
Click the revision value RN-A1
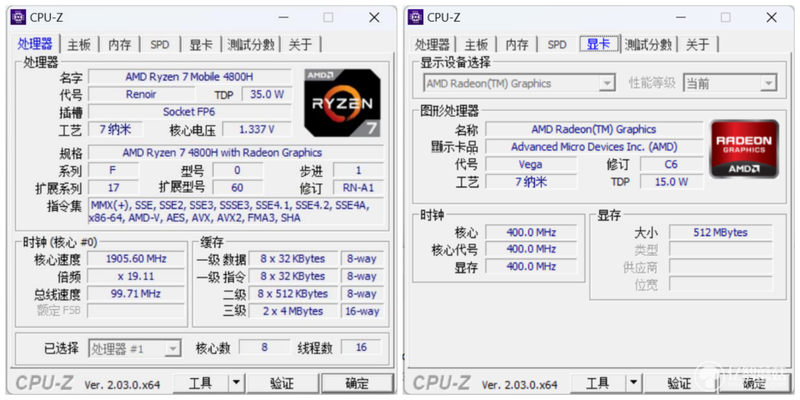[x=358, y=188]
